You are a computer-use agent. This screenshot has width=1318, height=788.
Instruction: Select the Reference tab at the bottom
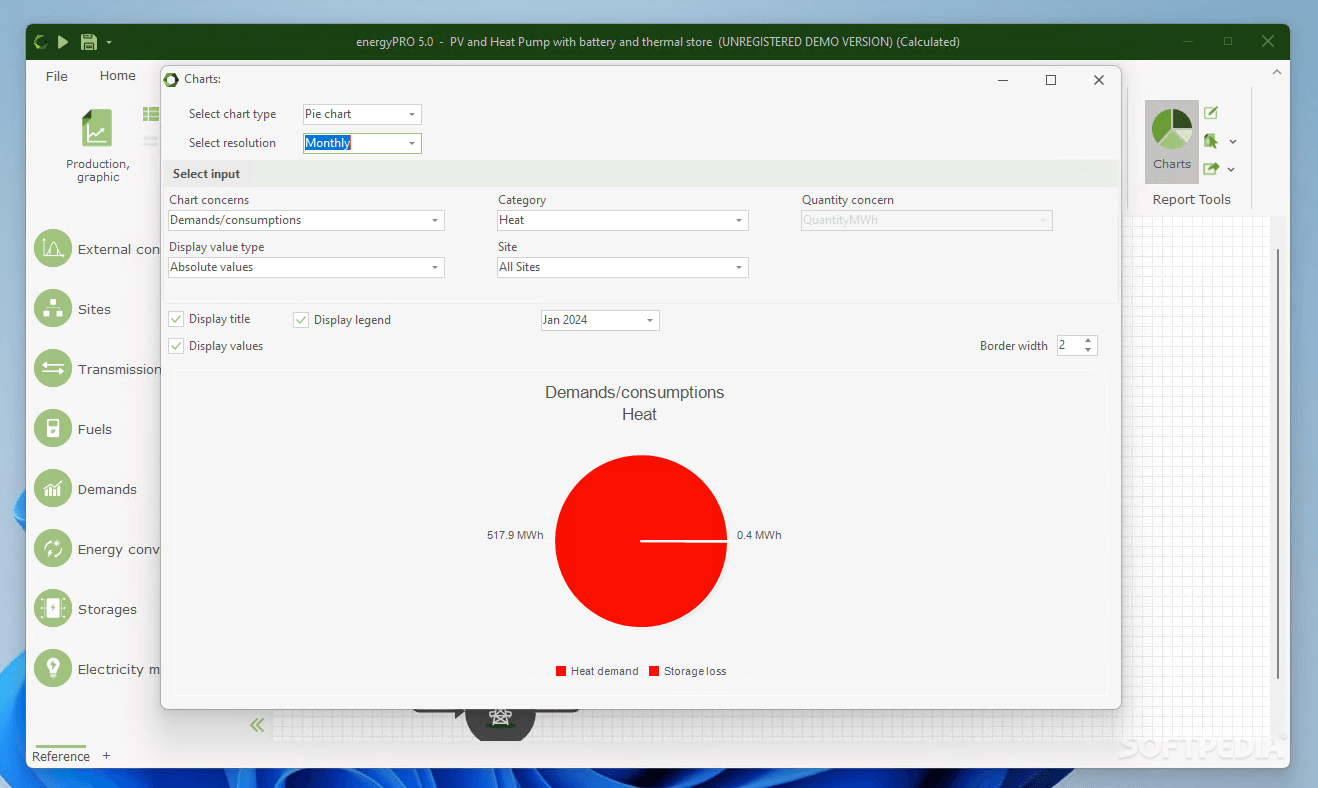61,756
